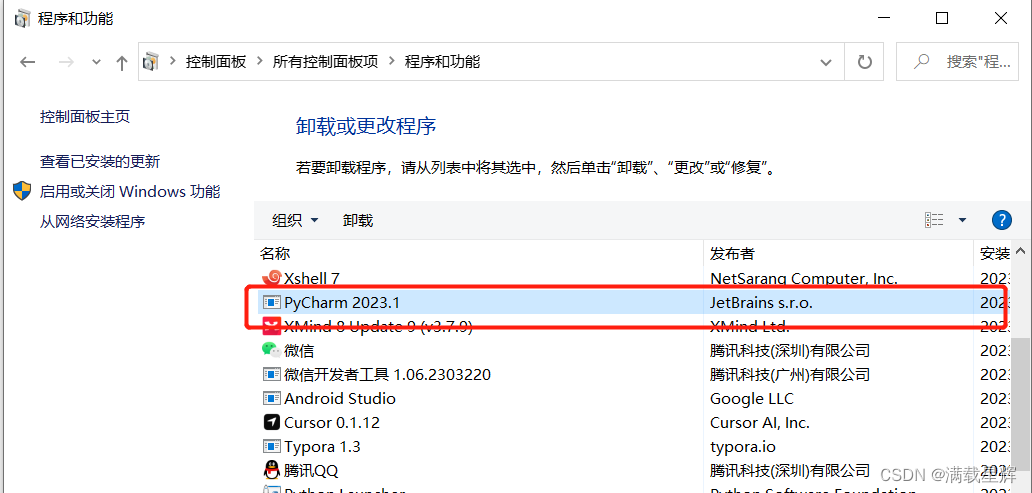Open view options dropdown arrow
This screenshot has height=493, width=1032.
point(962,220)
